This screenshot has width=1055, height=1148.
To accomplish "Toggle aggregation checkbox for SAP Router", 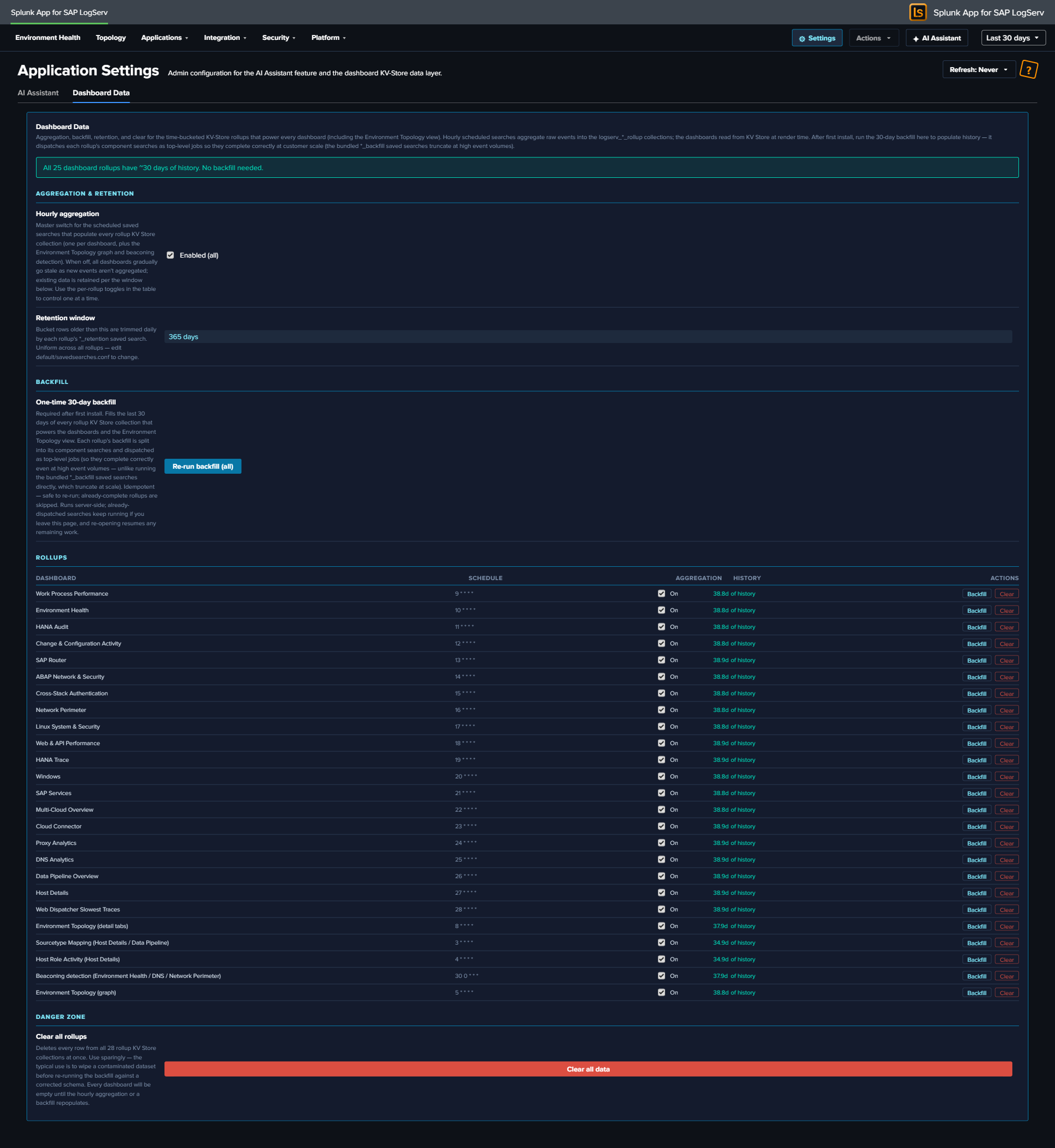I will 661,660.
